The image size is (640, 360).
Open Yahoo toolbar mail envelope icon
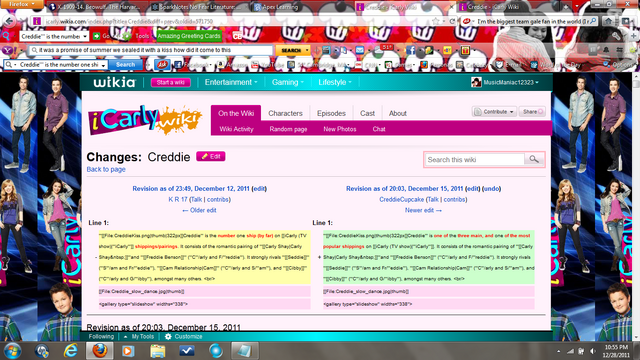pyautogui.click(x=360, y=50)
